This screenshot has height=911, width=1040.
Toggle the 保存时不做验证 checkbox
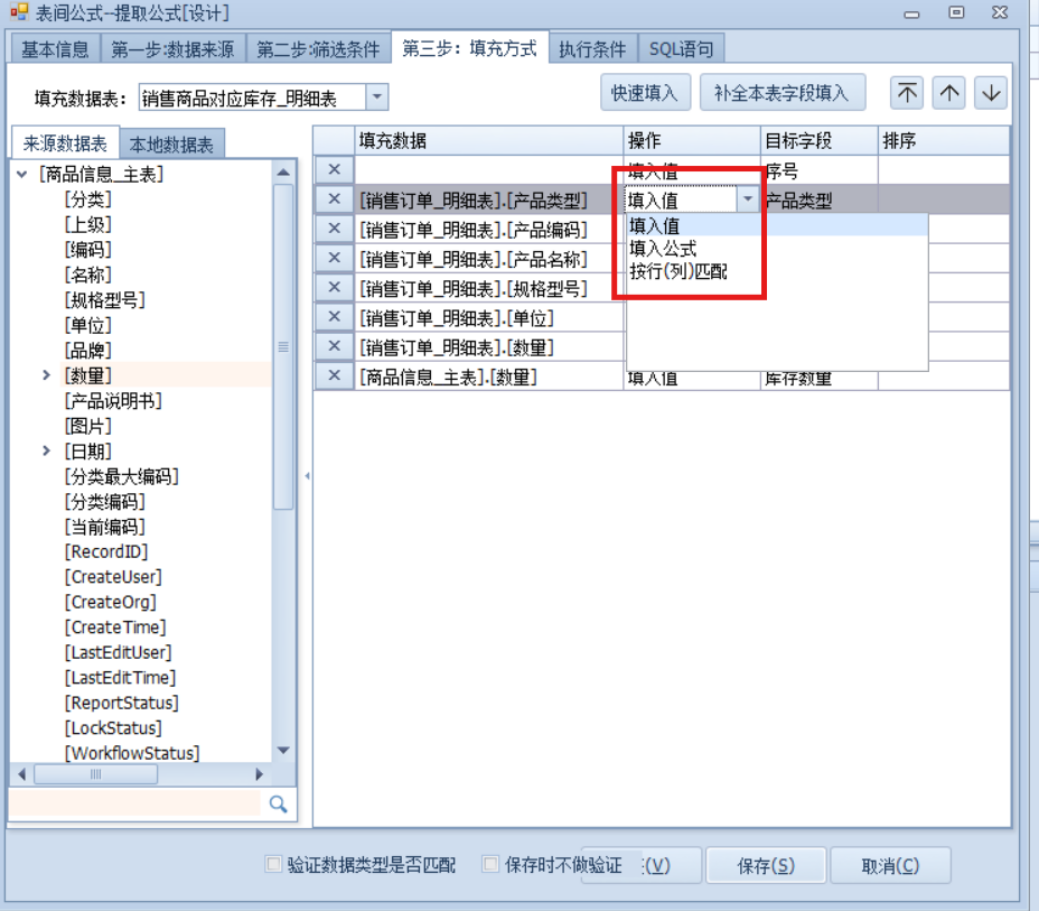[x=491, y=864]
